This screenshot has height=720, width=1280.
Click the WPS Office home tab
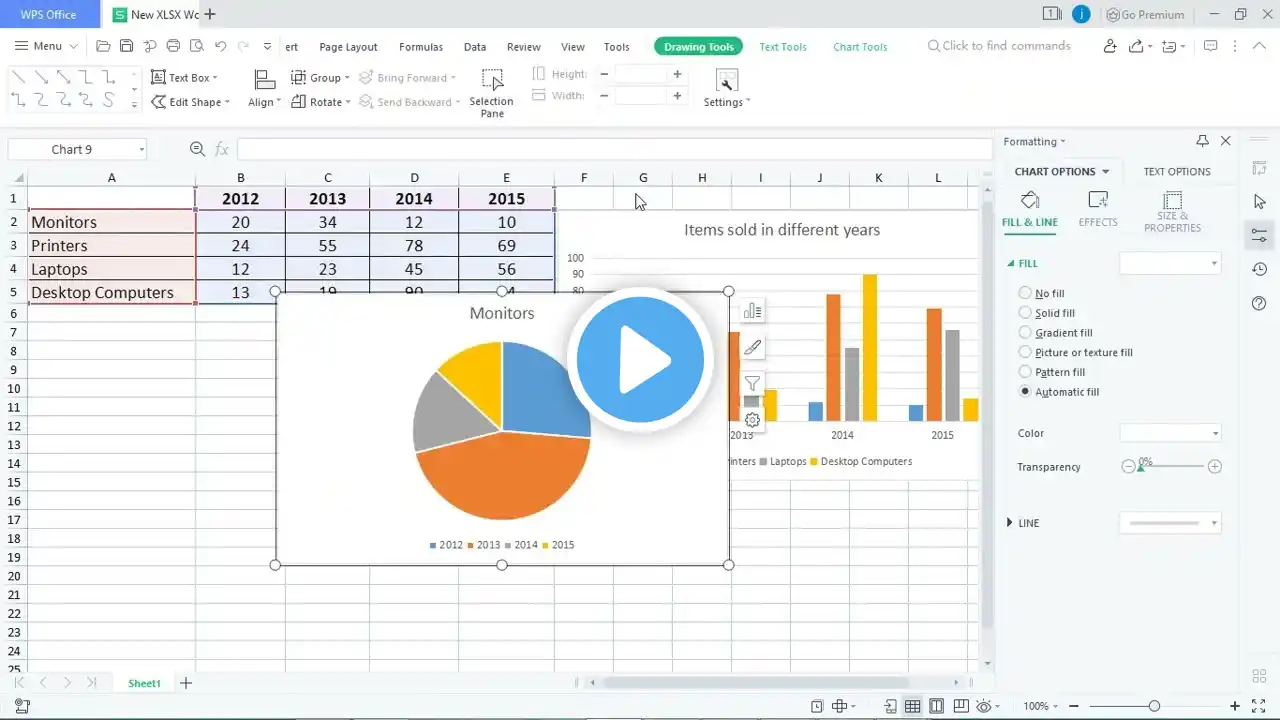(x=48, y=14)
